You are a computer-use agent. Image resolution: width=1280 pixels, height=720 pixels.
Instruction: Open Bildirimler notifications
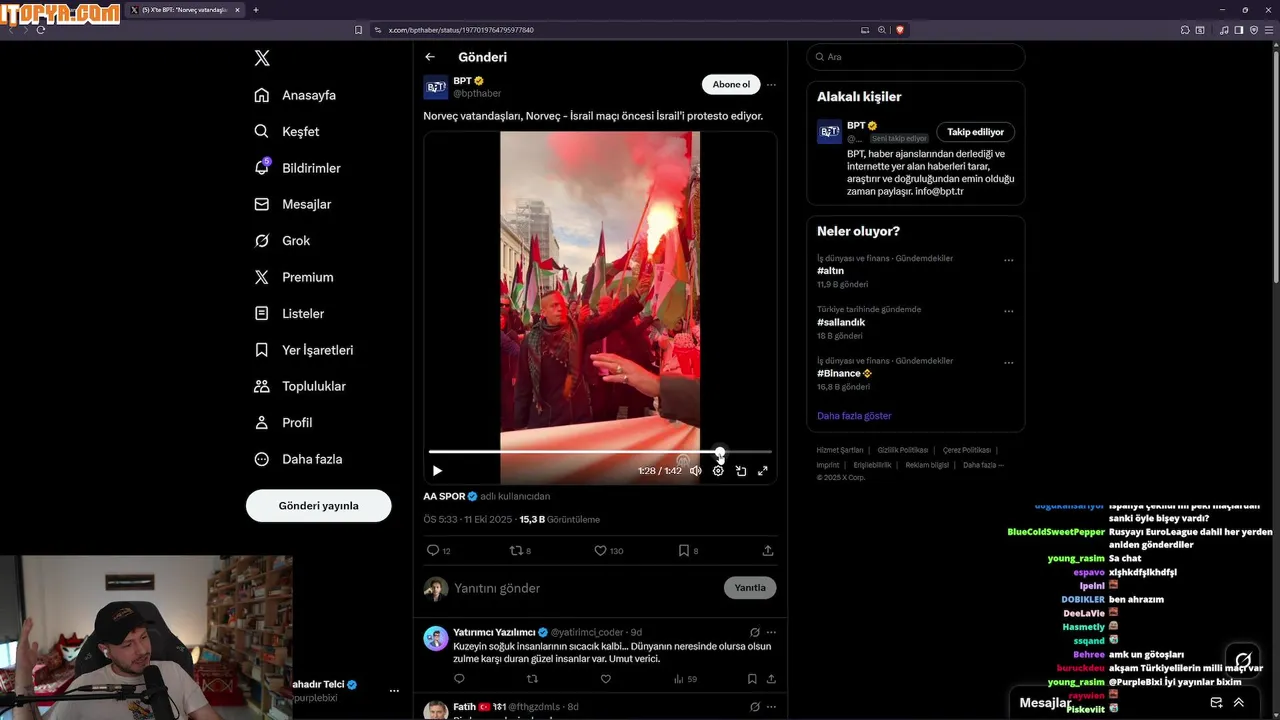(x=297, y=168)
